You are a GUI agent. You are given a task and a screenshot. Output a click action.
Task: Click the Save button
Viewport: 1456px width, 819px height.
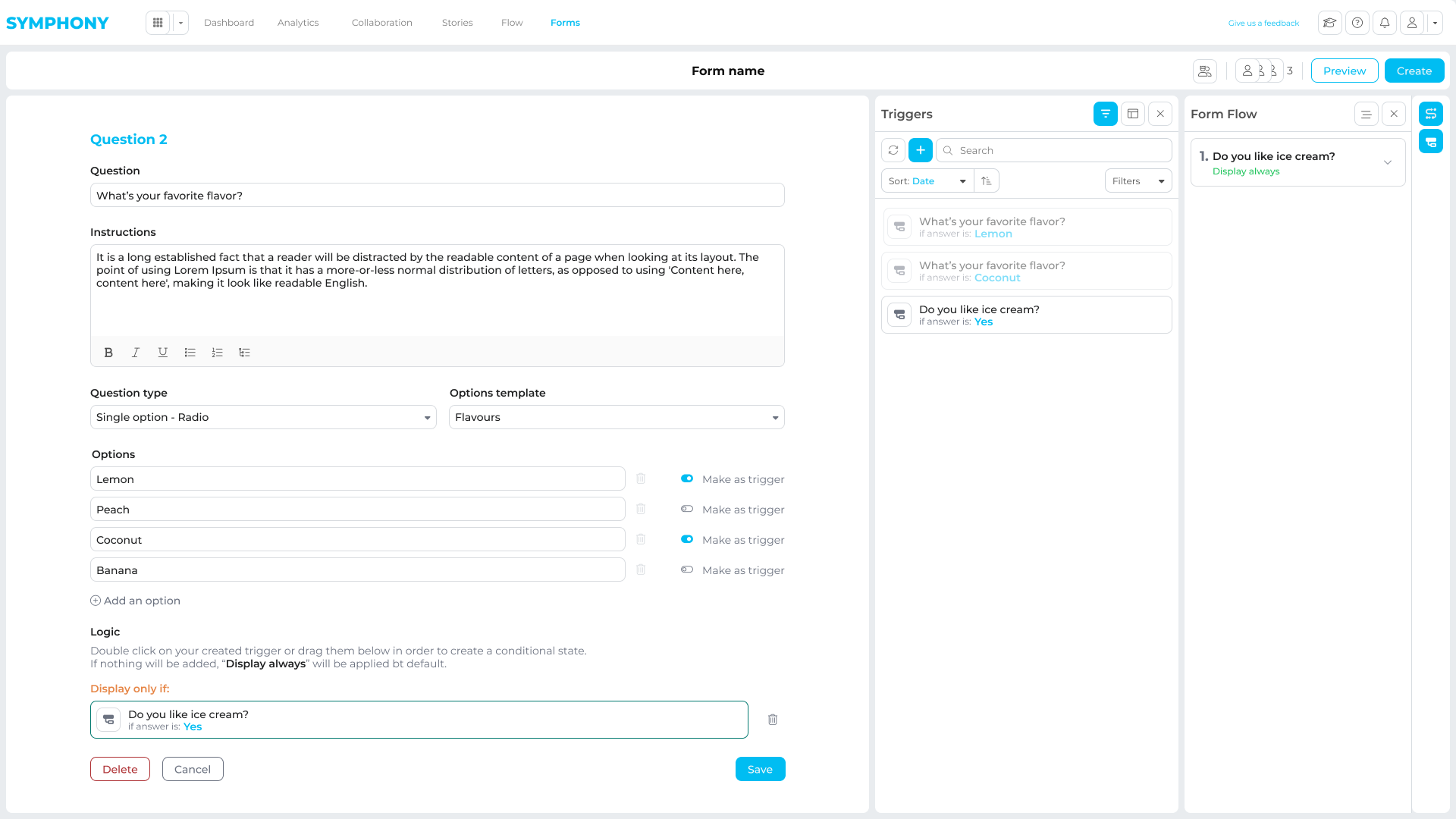(x=760, y=769)
